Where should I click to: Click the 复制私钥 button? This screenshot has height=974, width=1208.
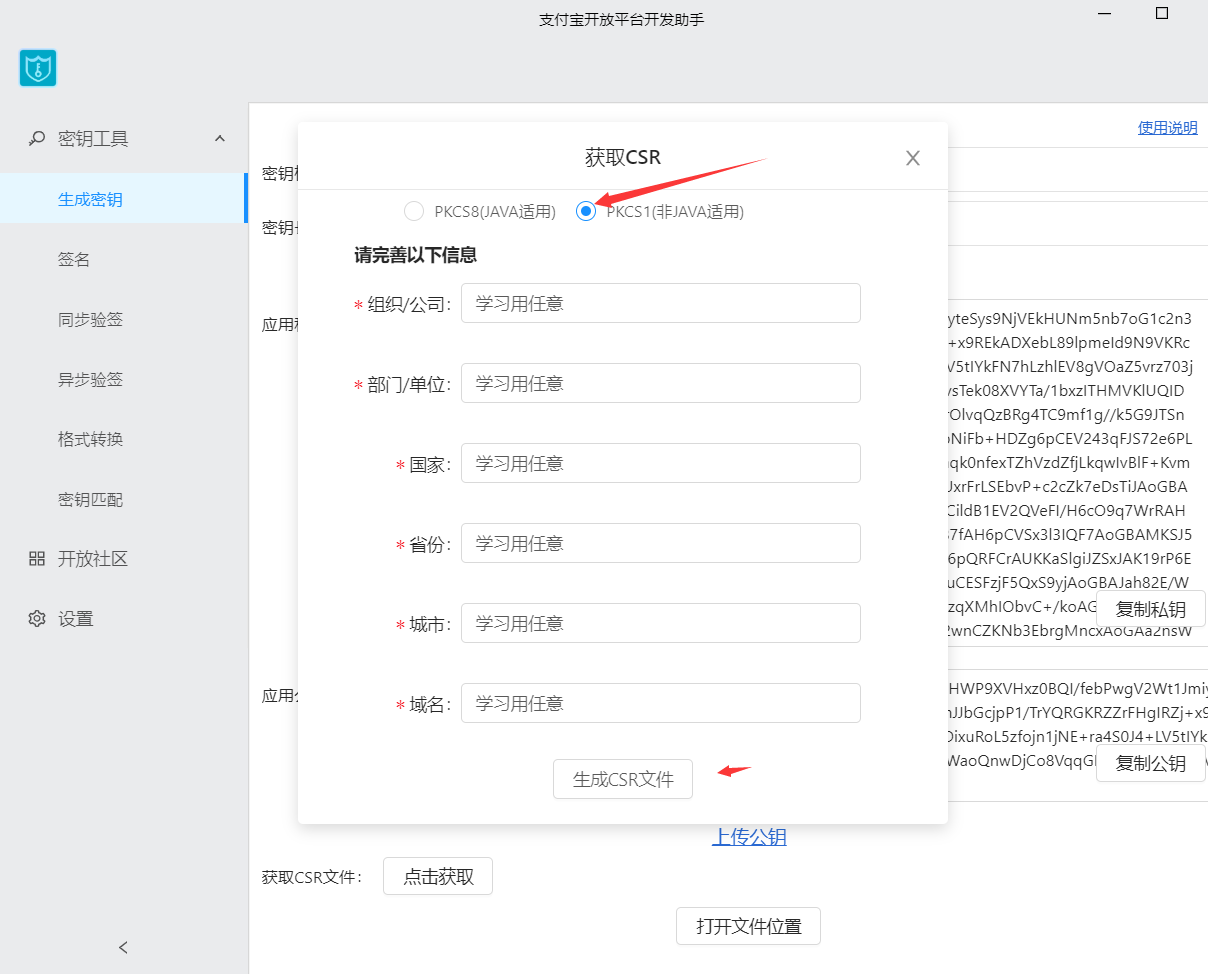point(1151,609)
